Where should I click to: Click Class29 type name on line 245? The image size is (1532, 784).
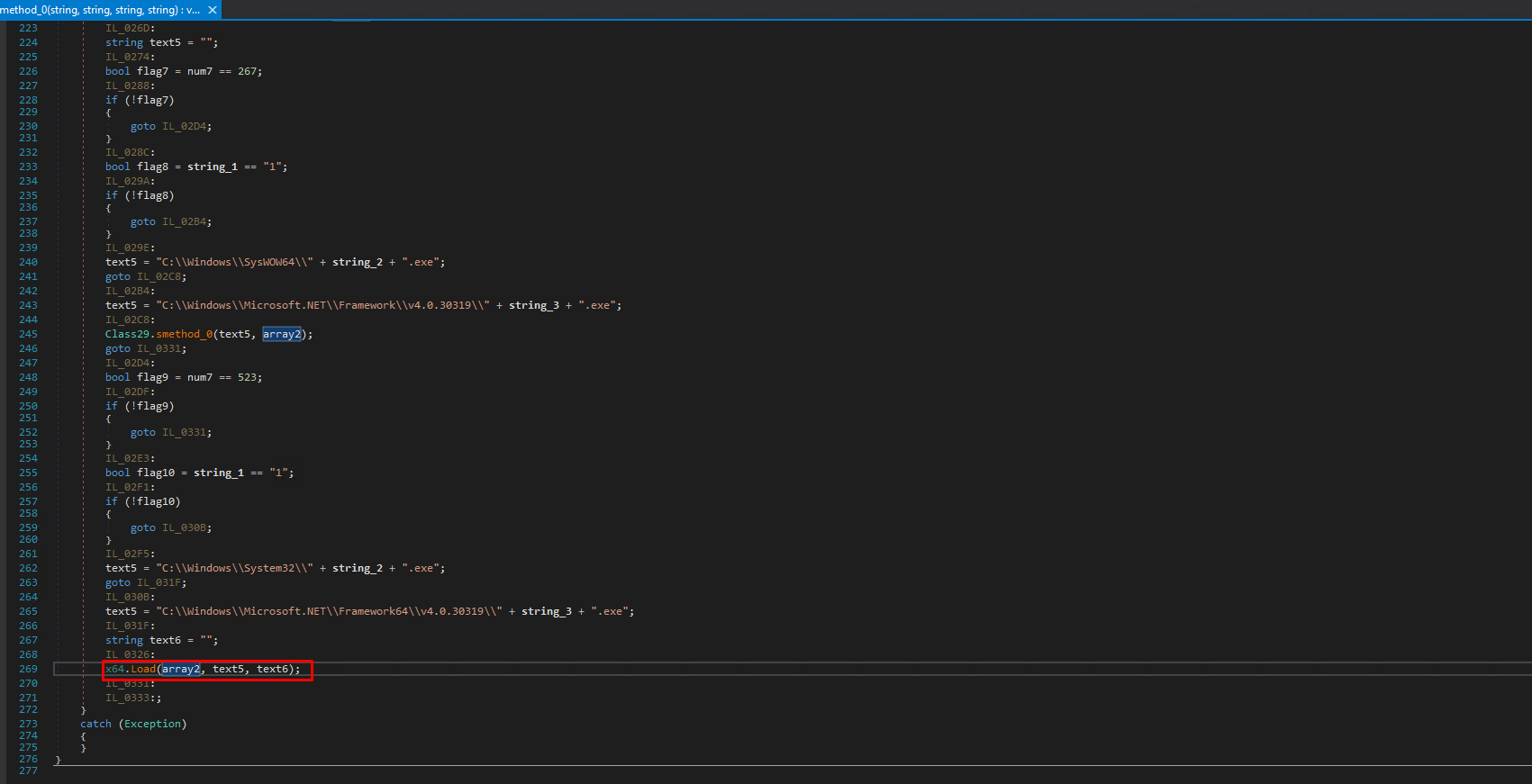pyautogui.click(x=127, y=334)
